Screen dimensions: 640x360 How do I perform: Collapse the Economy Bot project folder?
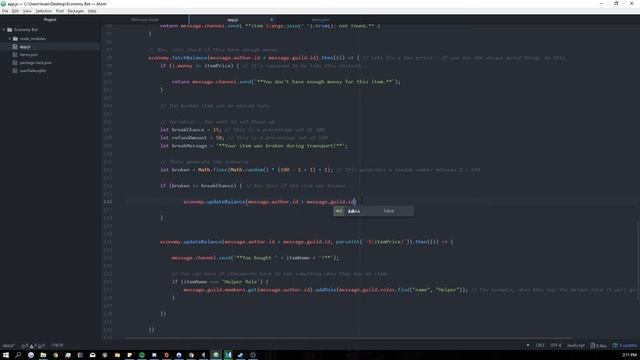[4, 30]
